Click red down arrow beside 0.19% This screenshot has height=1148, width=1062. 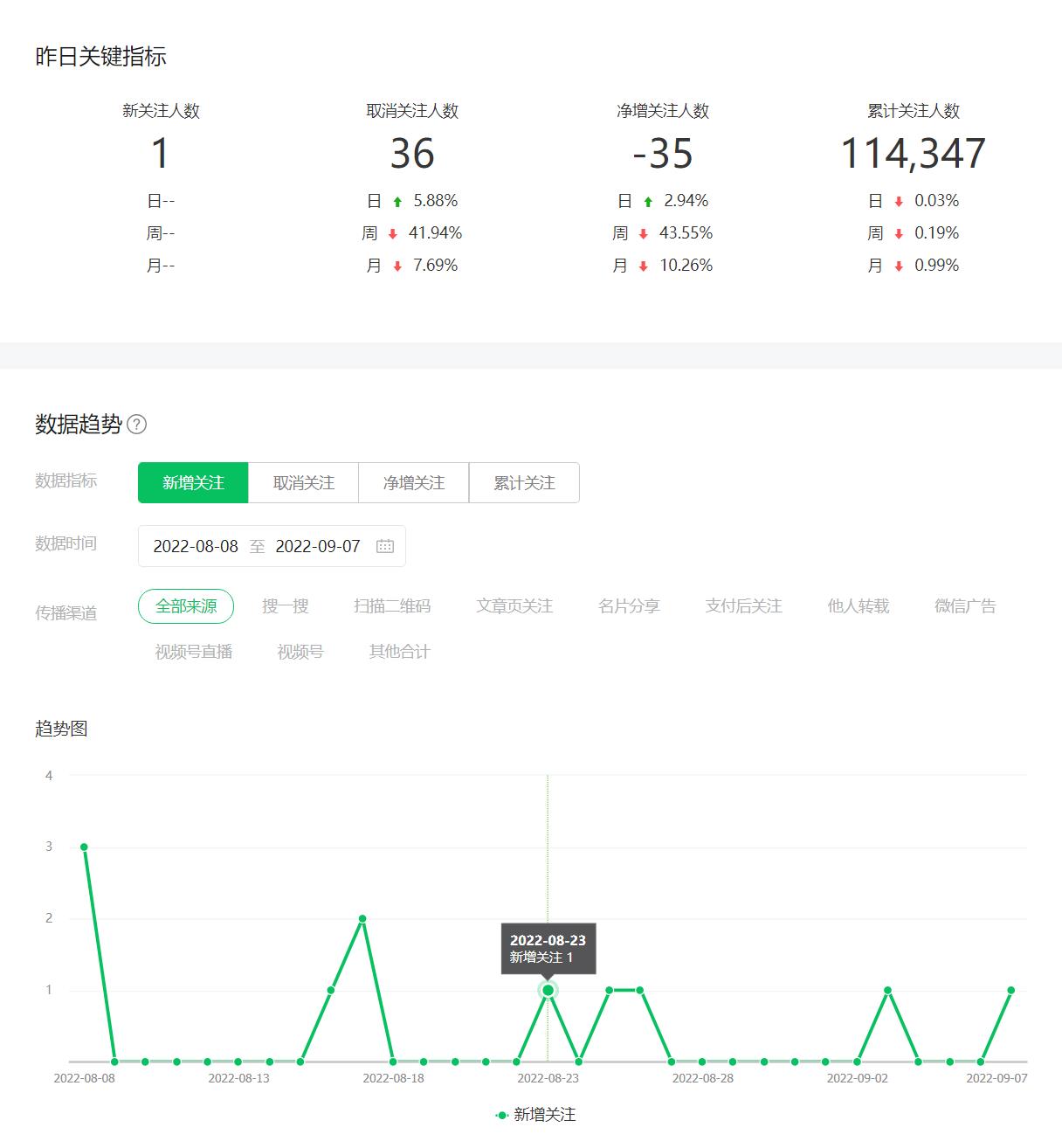pos(899,234)
